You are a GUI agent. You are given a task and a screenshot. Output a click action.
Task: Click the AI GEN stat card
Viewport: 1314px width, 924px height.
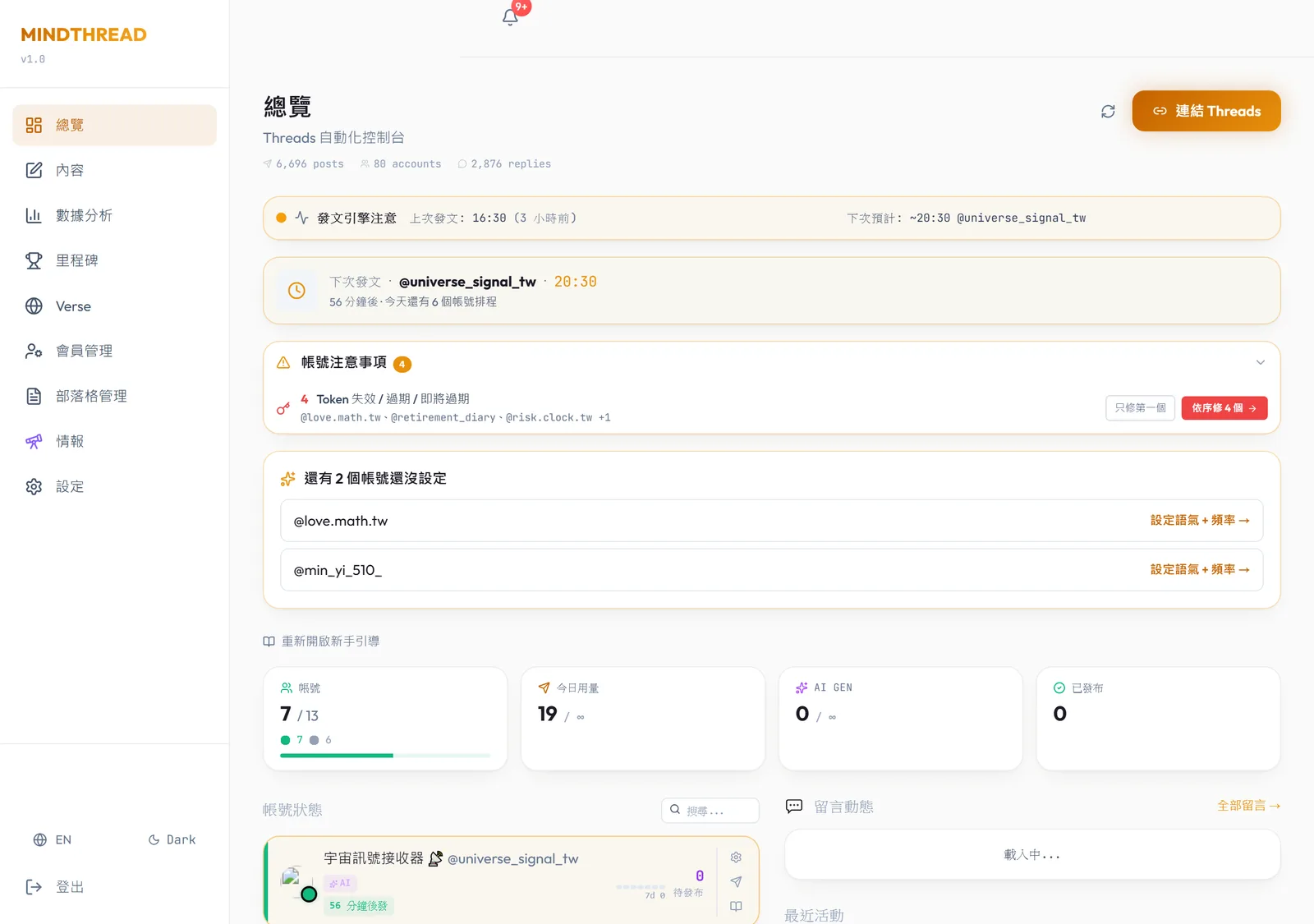[x=901, y=719]
